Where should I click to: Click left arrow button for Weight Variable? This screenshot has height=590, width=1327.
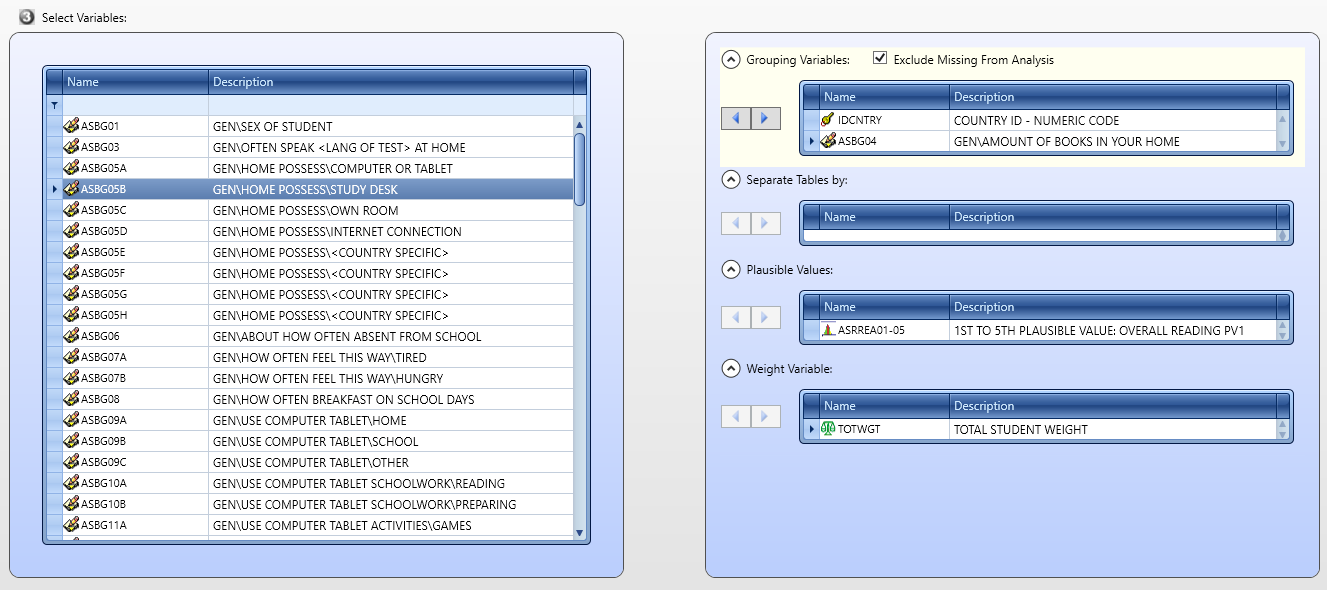coord(736,416)
